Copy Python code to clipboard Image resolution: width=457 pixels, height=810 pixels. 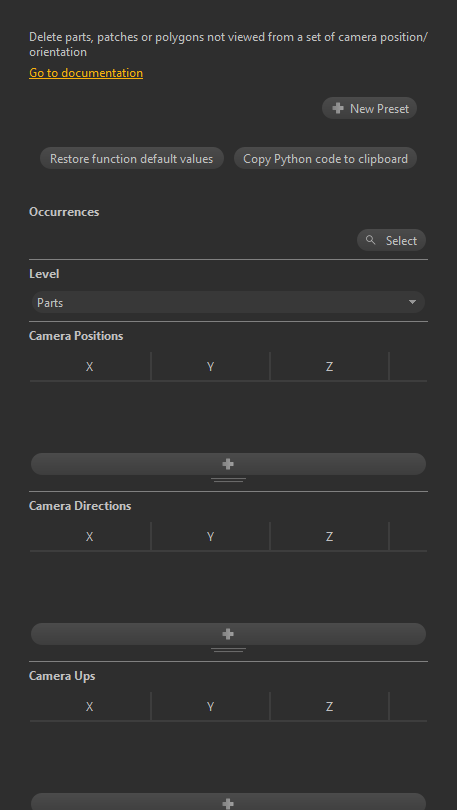pos(325,159)
